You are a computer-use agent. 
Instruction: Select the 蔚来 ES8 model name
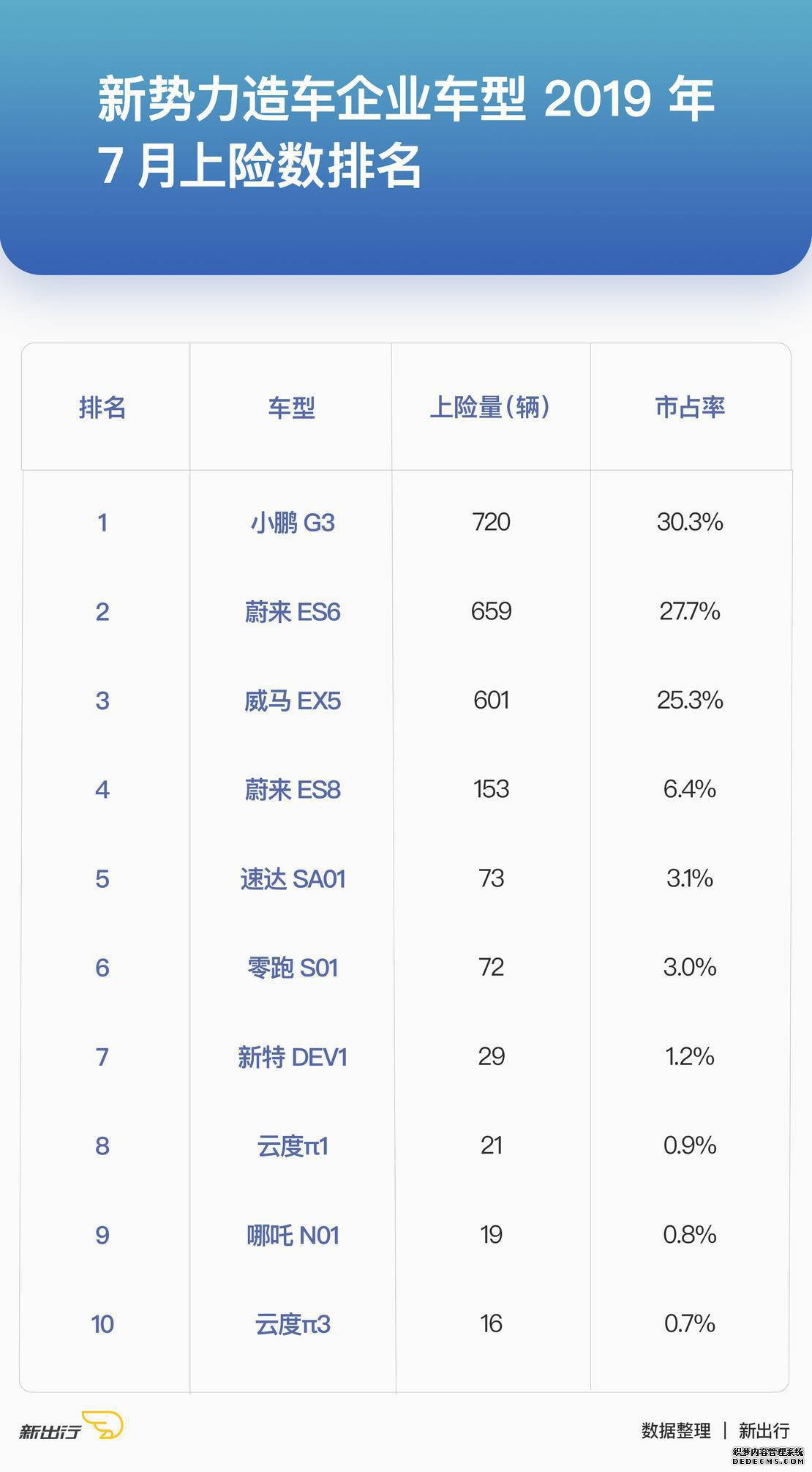click(x=293, y=790)
